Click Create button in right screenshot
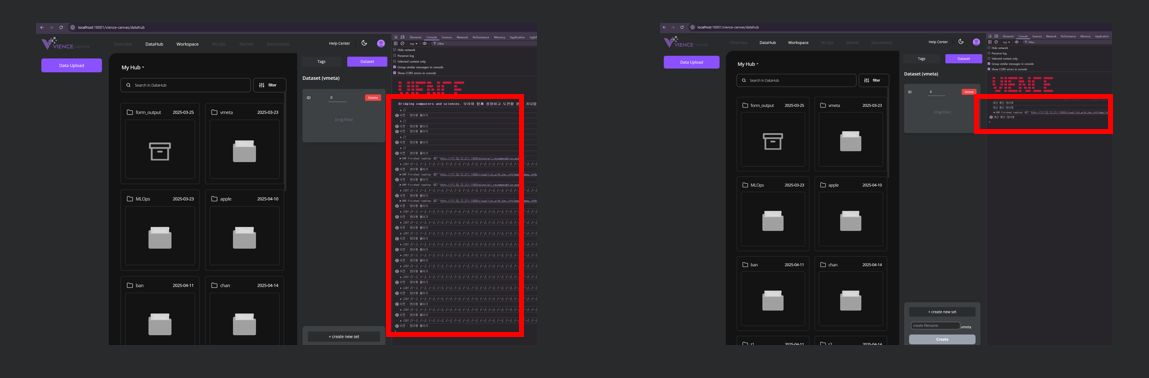The width and height of the screenshot is (1149, 378). (x=942, y=339)
